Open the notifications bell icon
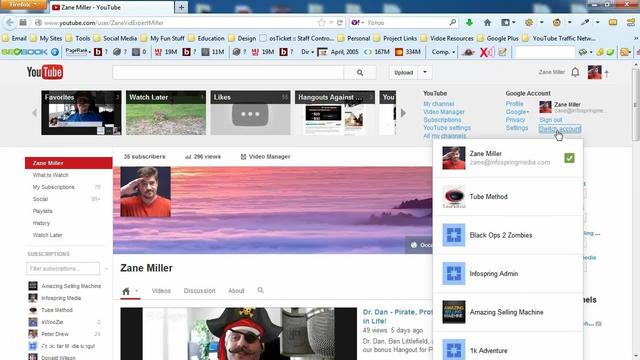Image resolution: width=640 pixels, height=360 pixels. [x=575, y=72]
